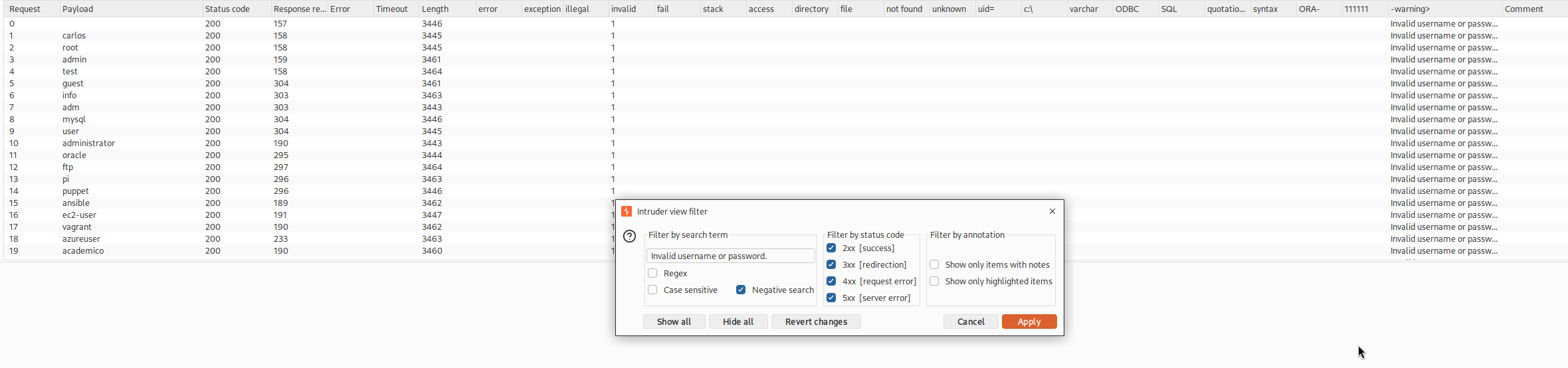Disable the 3xx [redirection] filter
1568x368 pixels.
(x=831, y=264)
